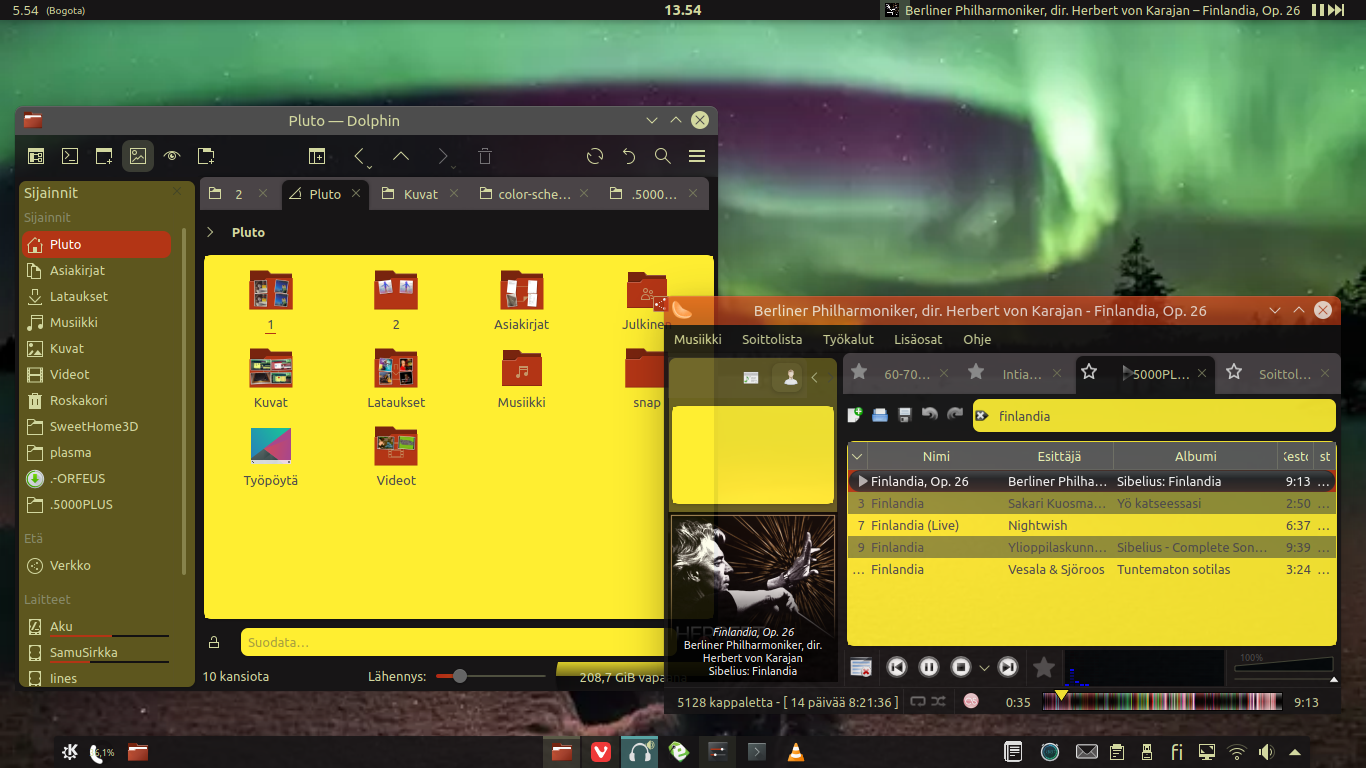Go to the previous track
Image resolution: width=1366 pixels, height=768 pixels.
click(897, 667)
